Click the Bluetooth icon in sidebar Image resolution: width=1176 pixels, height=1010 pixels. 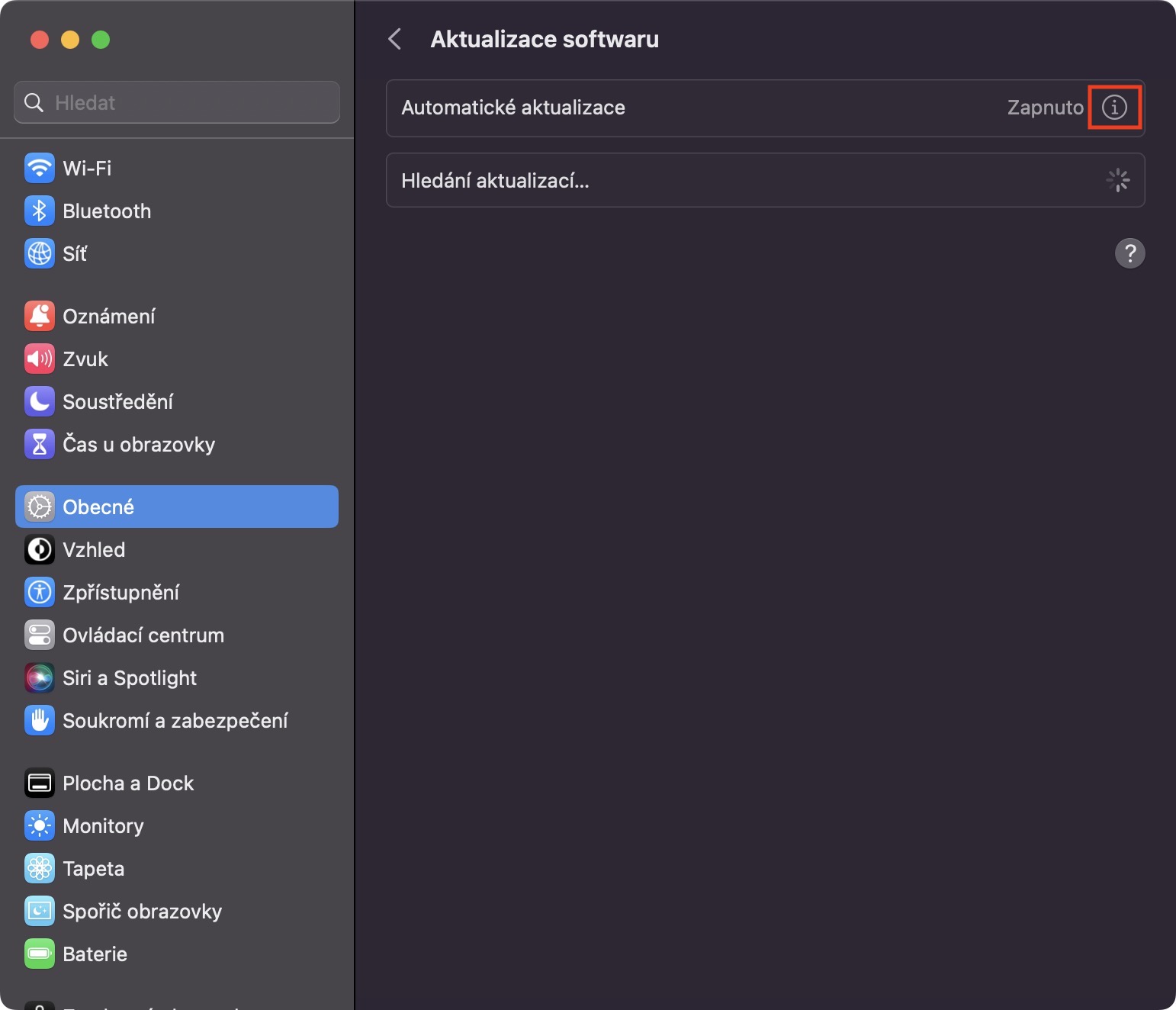pos(39,211)
